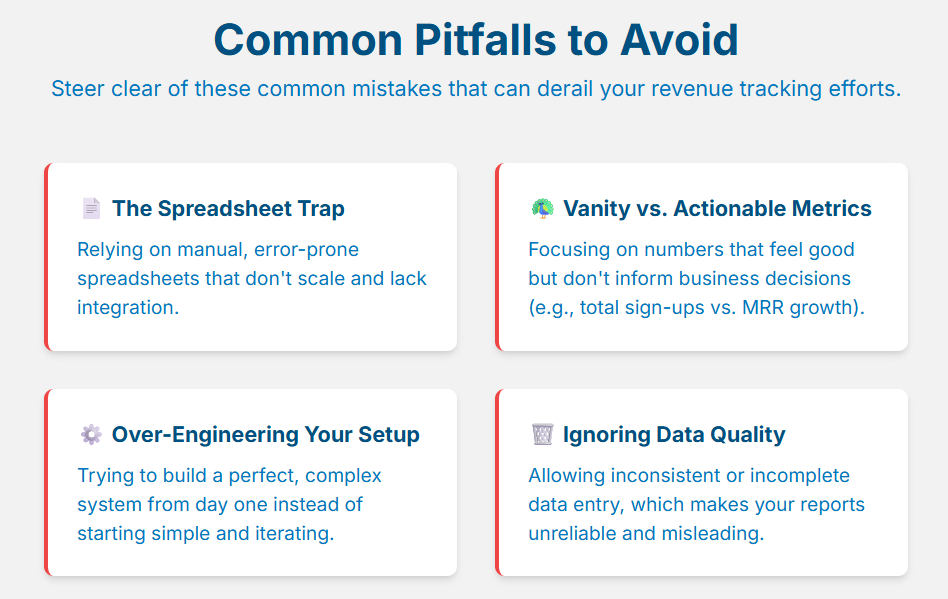Click the "Focusing on numbers that feel good" line
The width and height of the screenshot is (948, 599).
[691, 249]
